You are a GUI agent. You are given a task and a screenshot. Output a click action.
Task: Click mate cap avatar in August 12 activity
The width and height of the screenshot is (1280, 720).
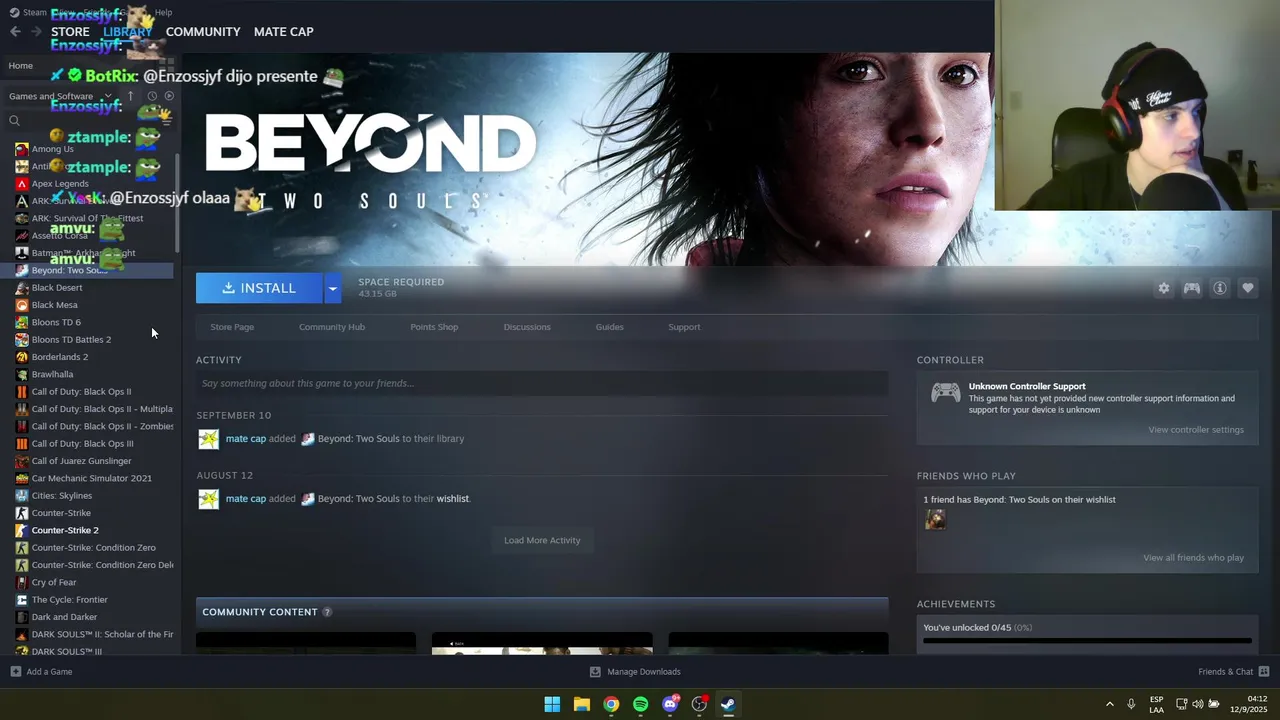[x=208, y=499]
